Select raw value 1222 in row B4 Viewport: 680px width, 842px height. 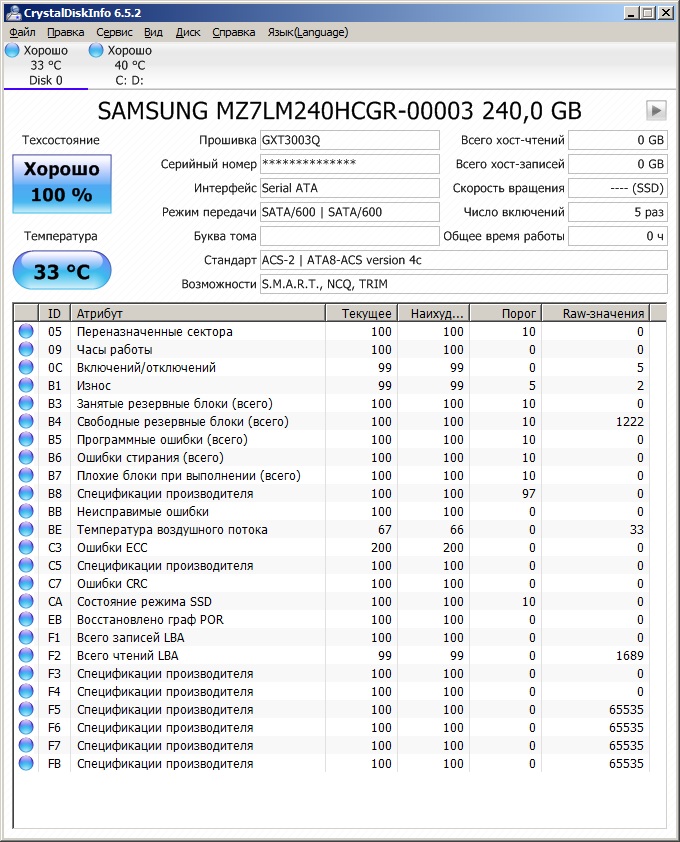630,422
